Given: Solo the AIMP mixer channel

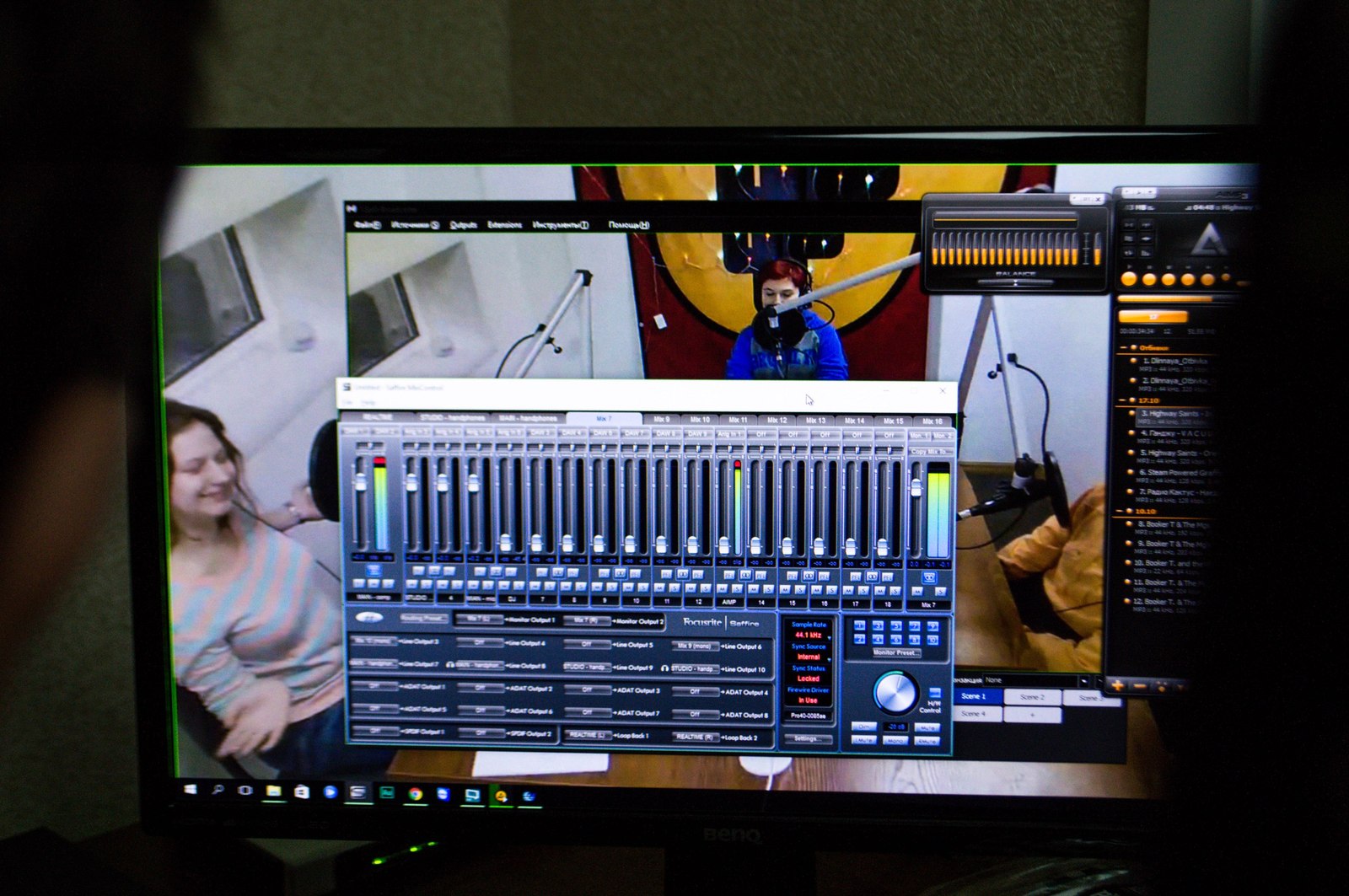Looking at the screenshot, I should tap(736, 588).
